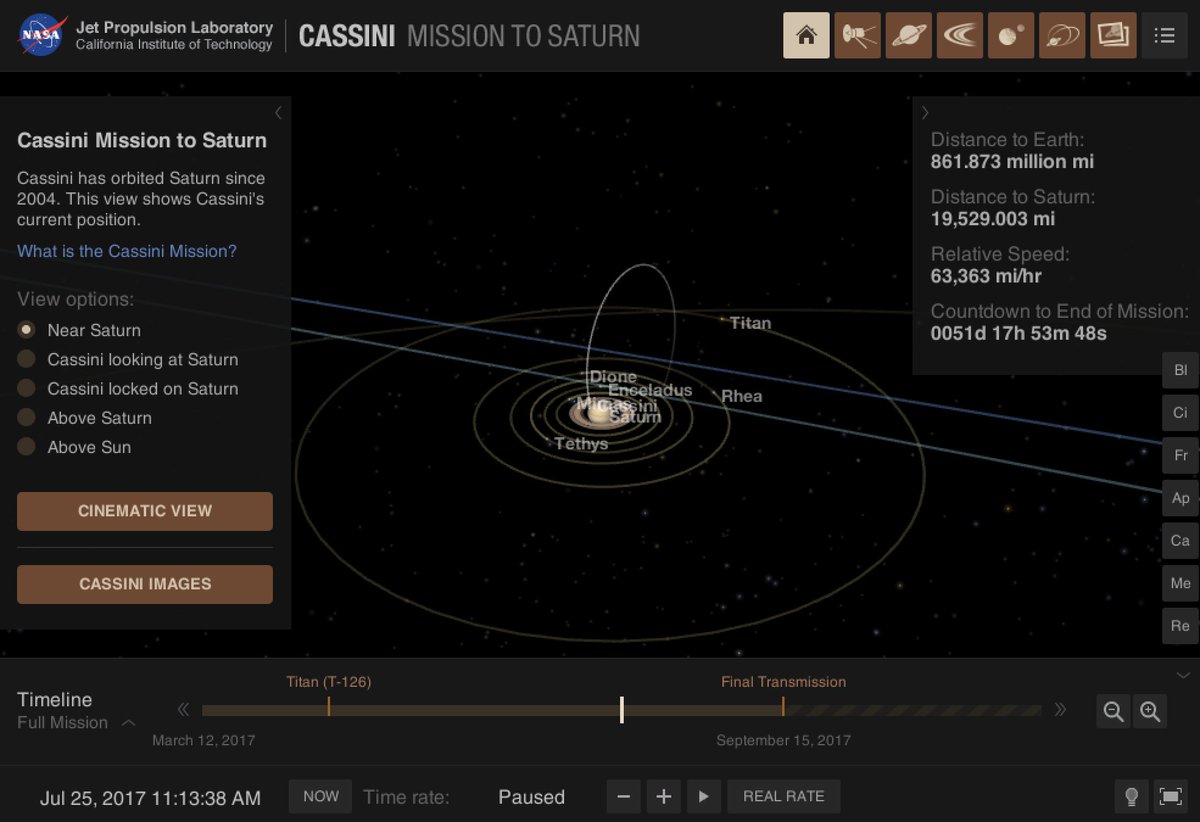Choose the Above Sun view option
Image resolution: width=1200 pixels, height=822 pixels.
[27, 447]
